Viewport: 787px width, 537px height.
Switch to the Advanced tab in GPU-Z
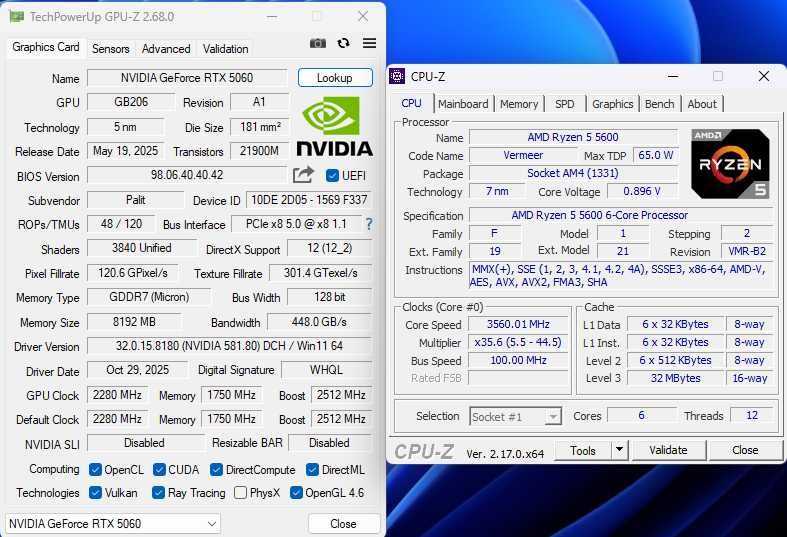[x=166, y=49]
